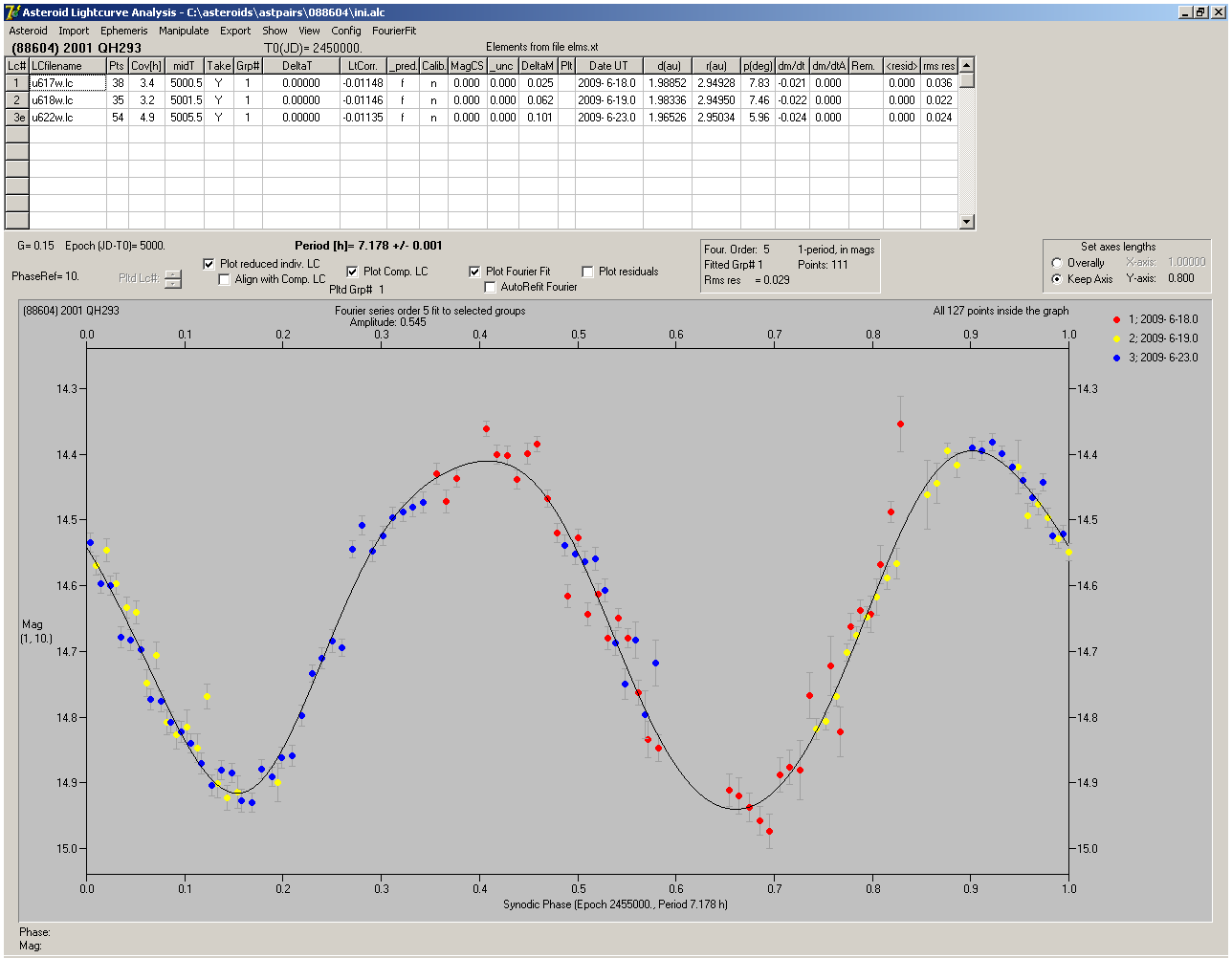
Task: Click the Y-axis value 0.800 field
Action: [1180, 279]
